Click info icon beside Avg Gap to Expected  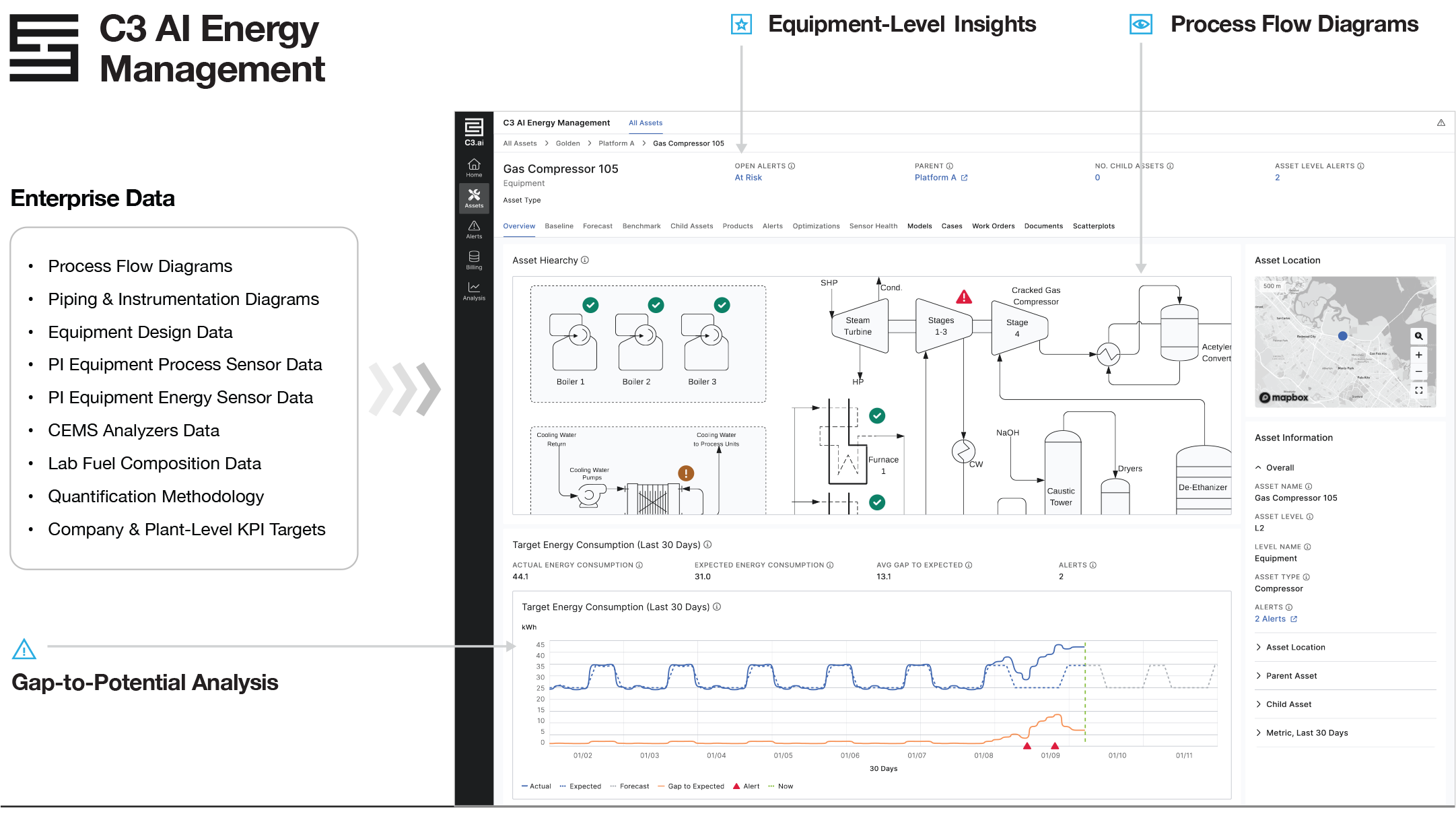click(969, 565)
